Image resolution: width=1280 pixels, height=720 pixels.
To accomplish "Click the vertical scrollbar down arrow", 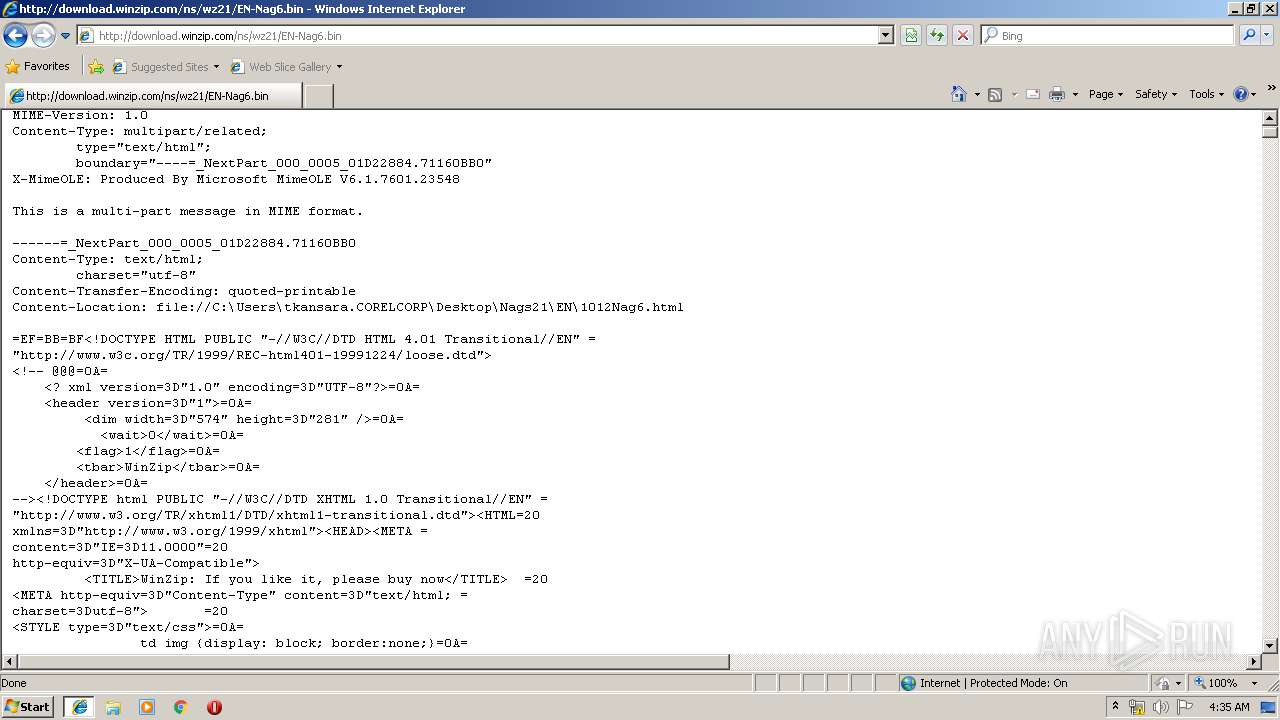I will click(x=1270, y=646).
